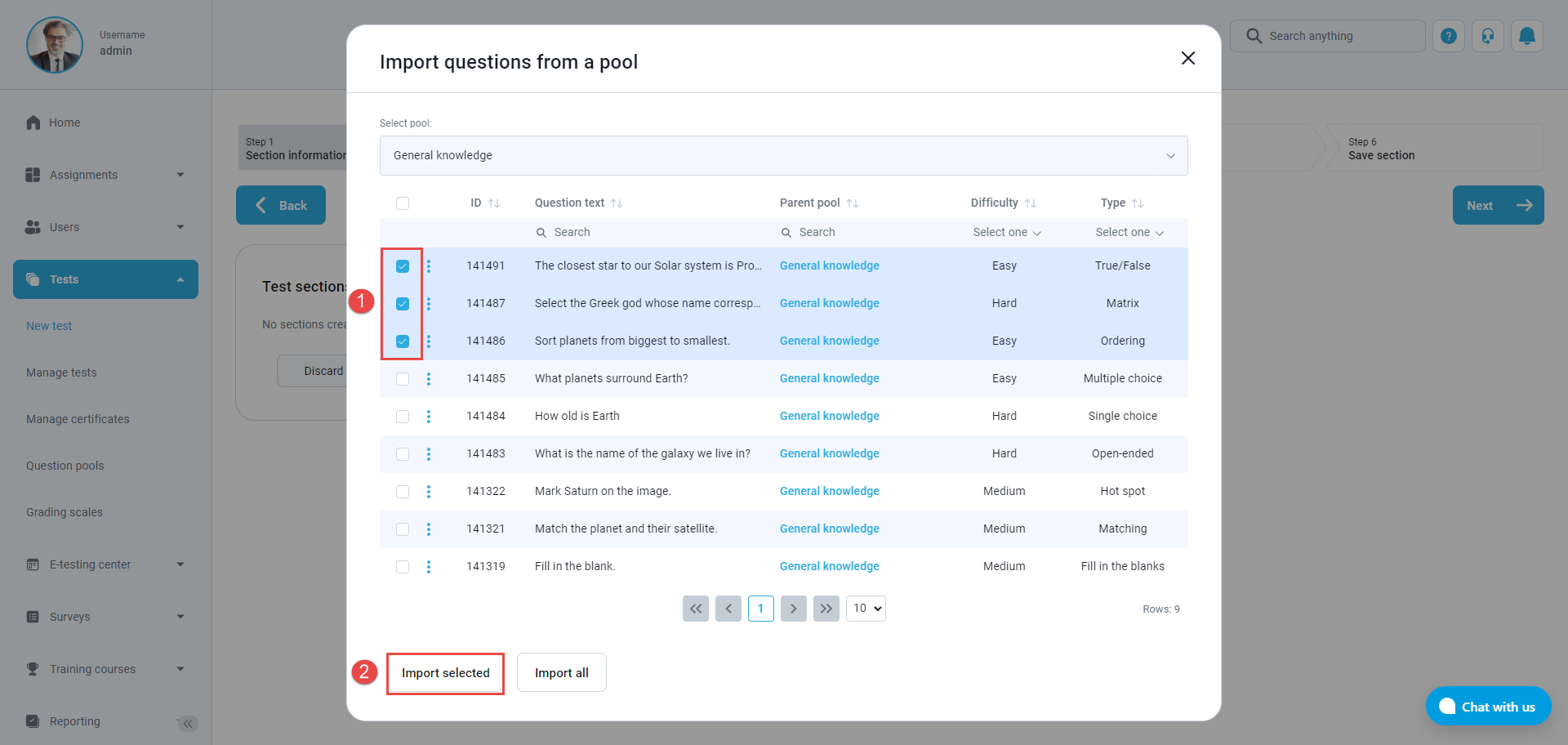
Task: Collapse sidebar with double chevron icon
Action: (x=188, y=723)
